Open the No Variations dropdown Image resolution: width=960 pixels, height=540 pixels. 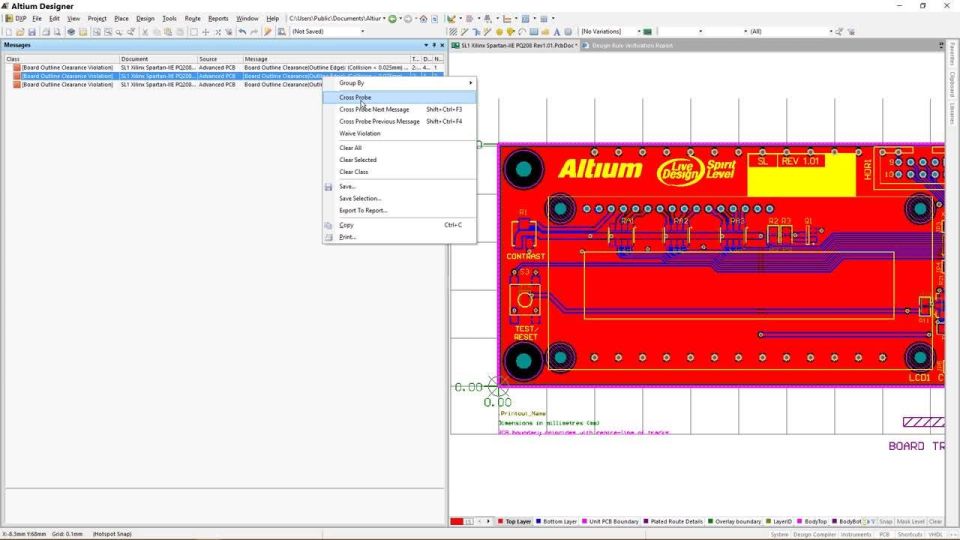tap(639, 32)
